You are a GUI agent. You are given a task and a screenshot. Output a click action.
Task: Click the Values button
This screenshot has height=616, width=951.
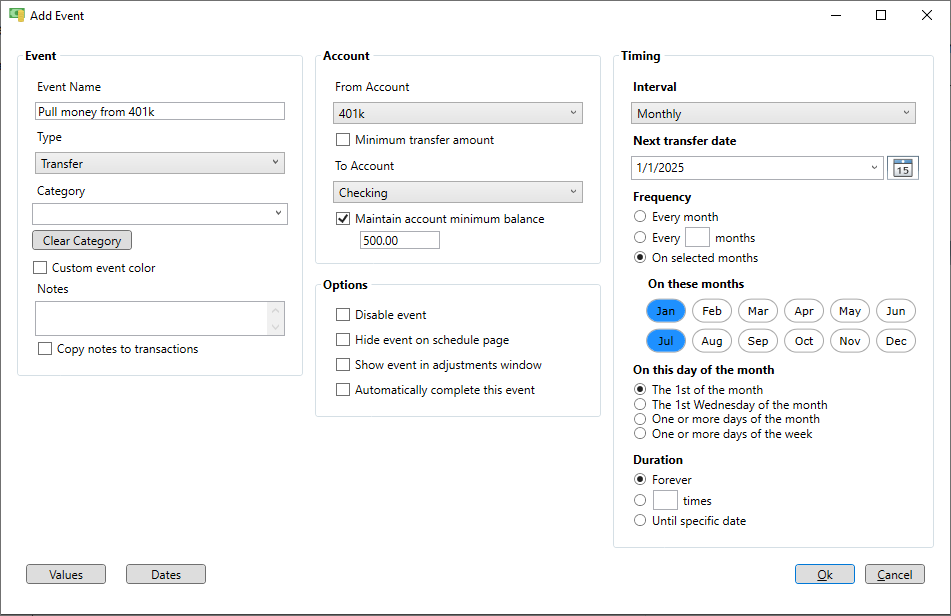click(x=66, y=574)
